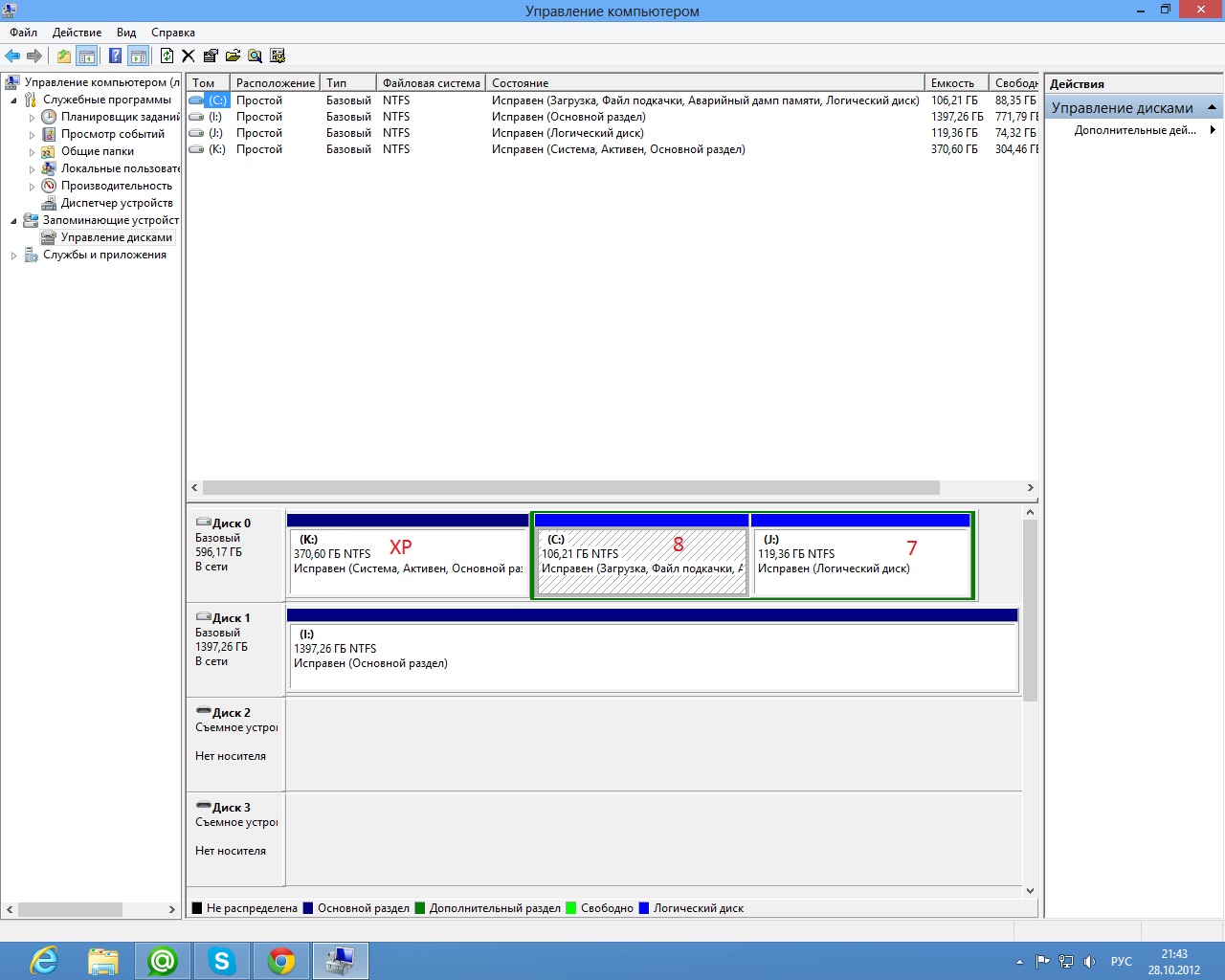Expand the Производительность node

32,187
